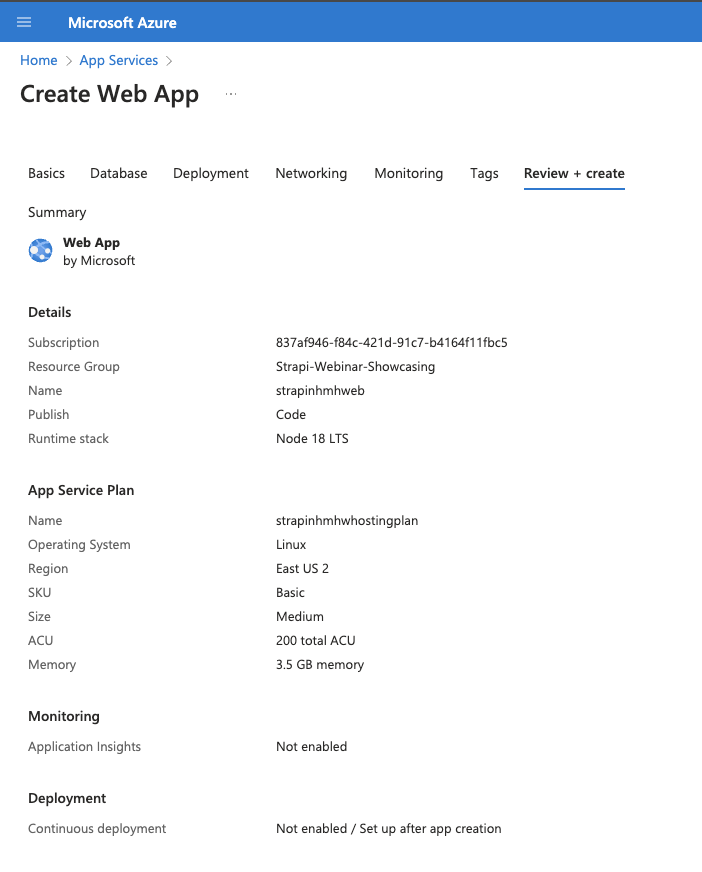The width and height of the screenshot is (702, 872).
Task: Click the Details section heading
Action: pyautogui.click(x=50, y=312)
